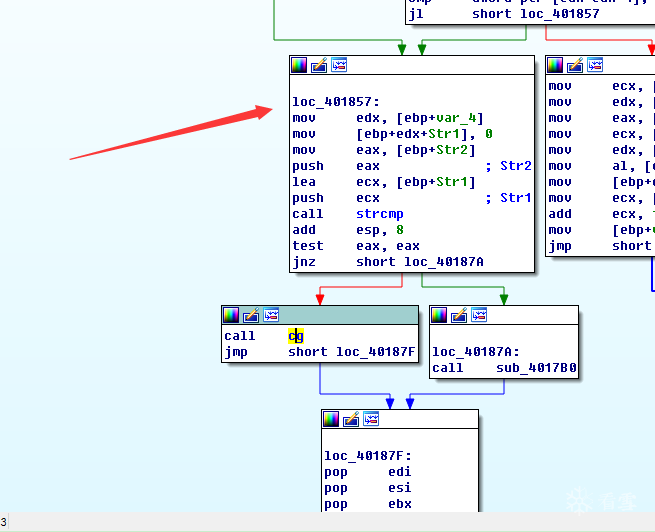Click pencil edit icon on loc_40187F block
This screenshot has height=532, width=655.
[351, 419]
